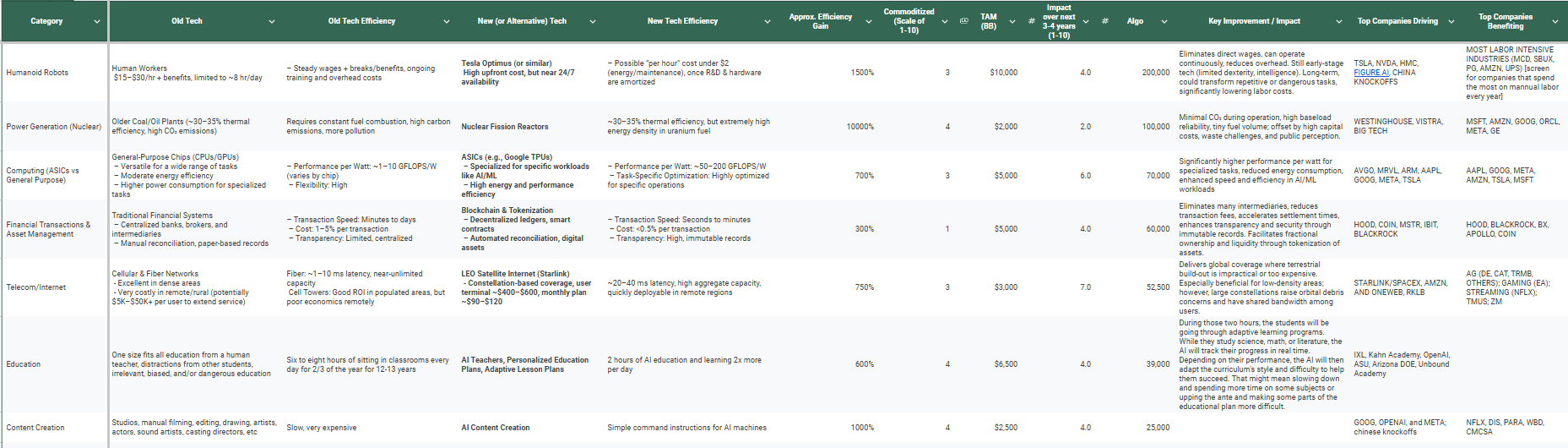Select the Education category cell

[54, 364]
